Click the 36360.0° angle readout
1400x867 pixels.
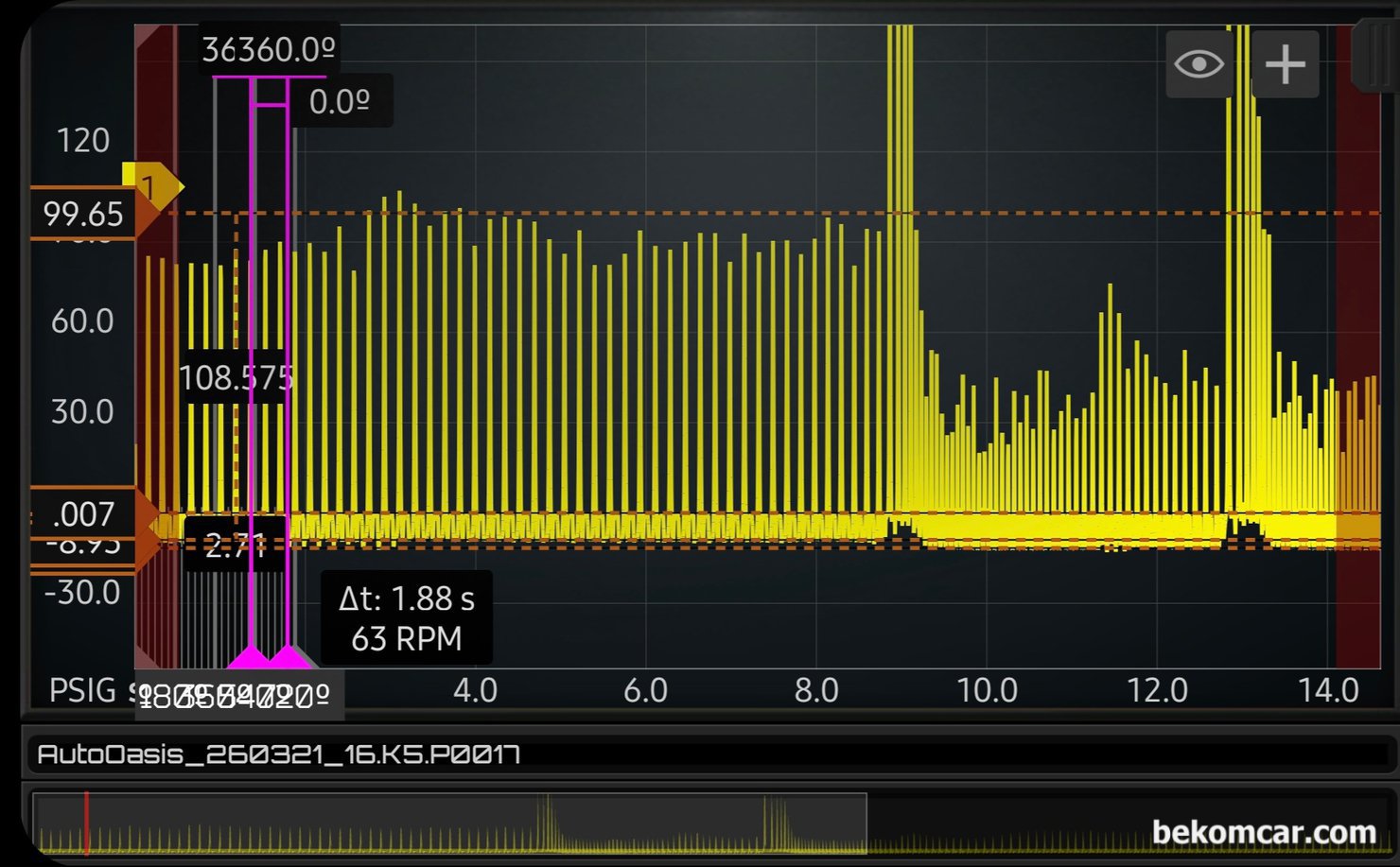(x=269, y=49)
